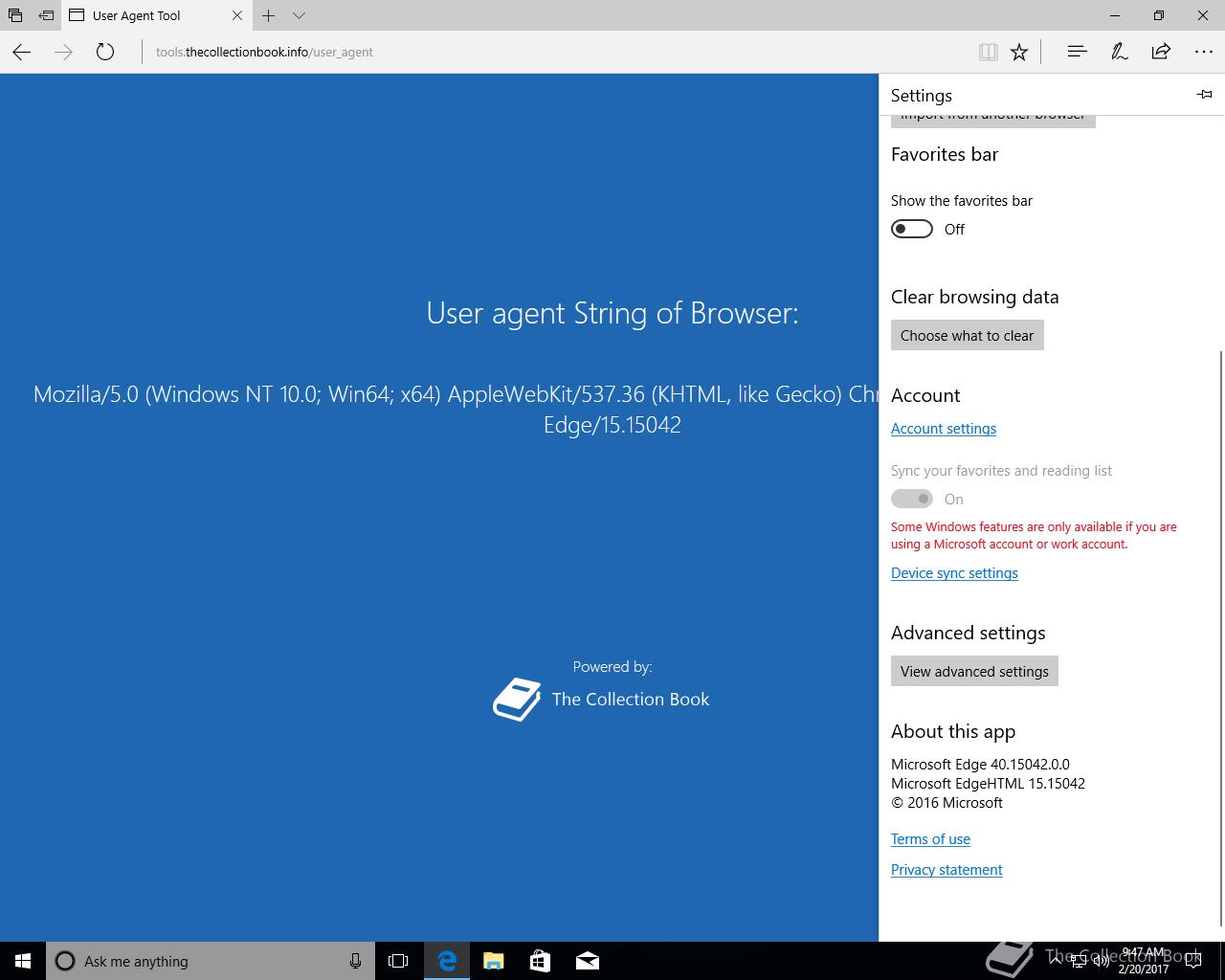This screenshot has height=980, width=1225.
Task: Click Microsoft Edge 40.15042.0.0 version text
Action: coord(980,765)
